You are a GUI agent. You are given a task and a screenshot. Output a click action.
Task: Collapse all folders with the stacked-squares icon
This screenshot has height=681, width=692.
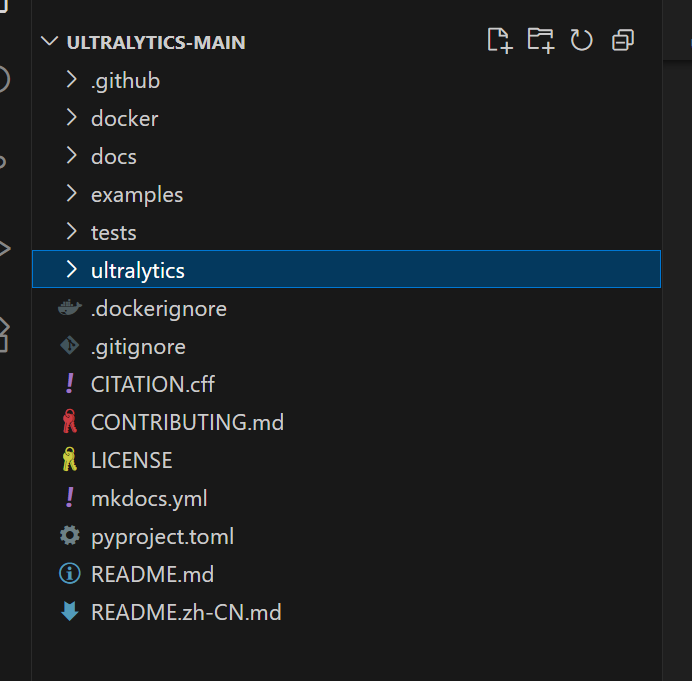coord(623,41)
